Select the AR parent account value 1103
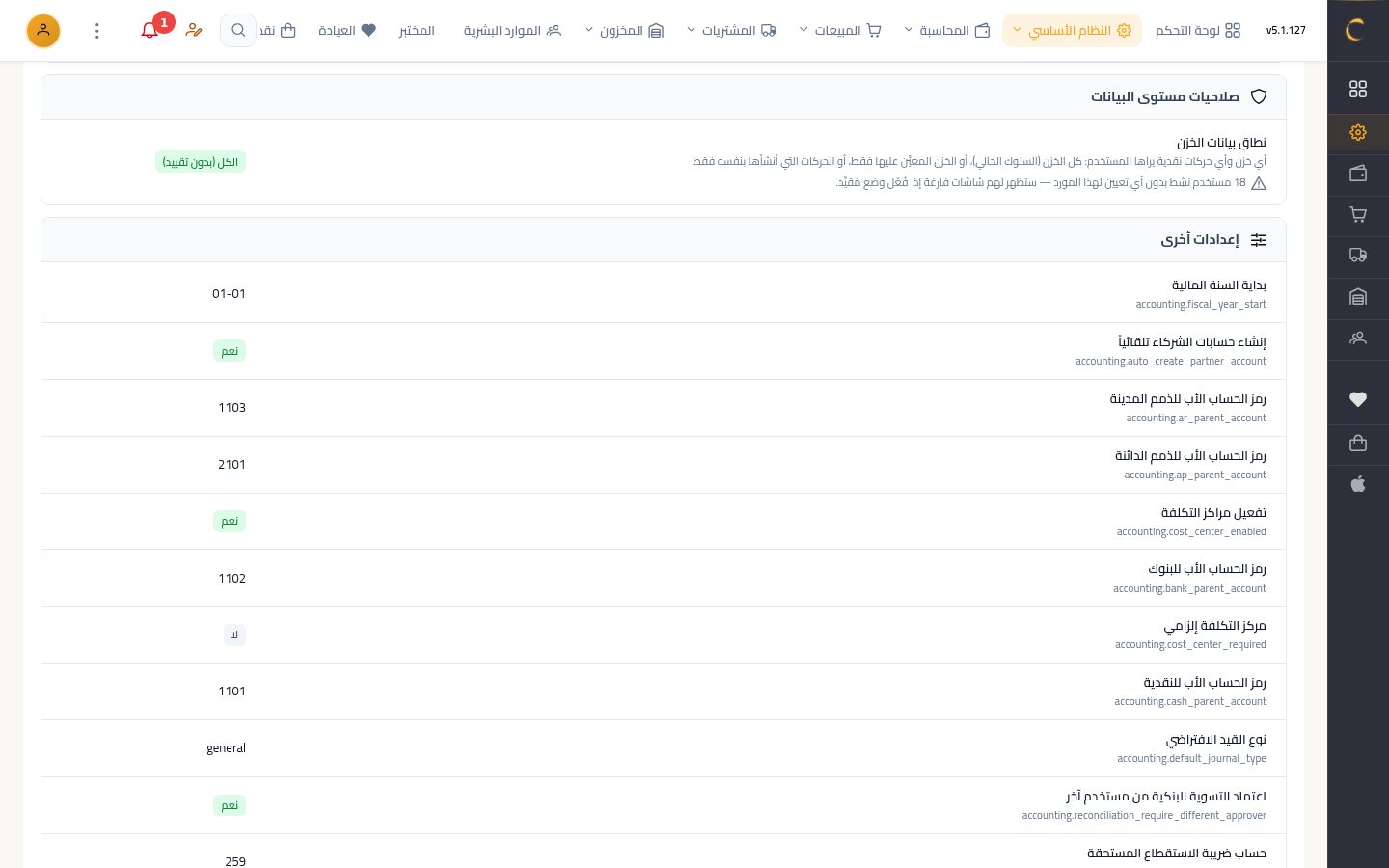1389x868 pixels. [x=231, y=407]
